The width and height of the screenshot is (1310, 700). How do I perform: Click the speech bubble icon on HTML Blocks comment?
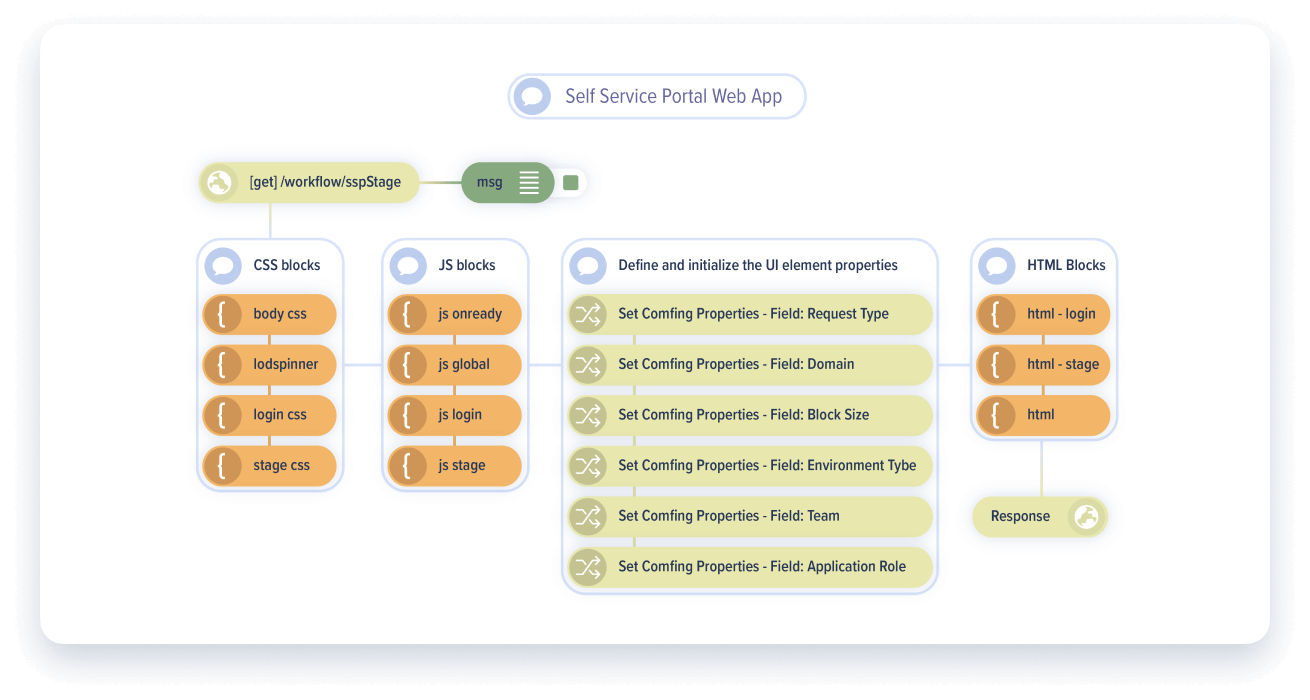[x=997, y=265]
